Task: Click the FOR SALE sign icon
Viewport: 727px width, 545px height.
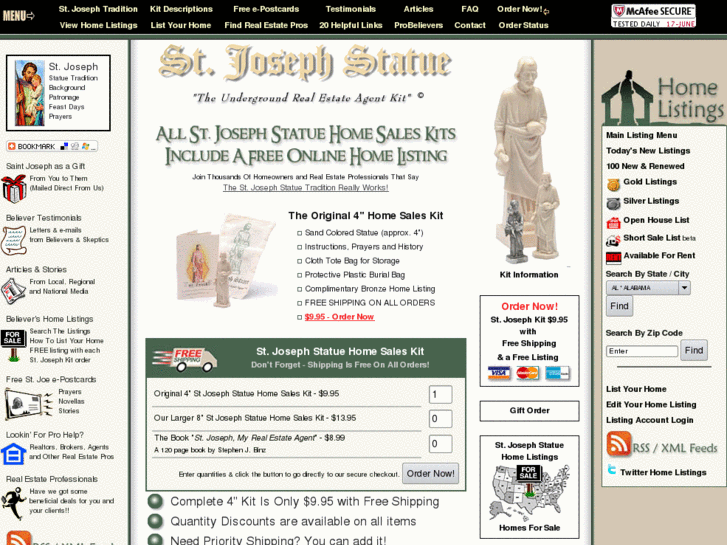Action: [13, 345]
